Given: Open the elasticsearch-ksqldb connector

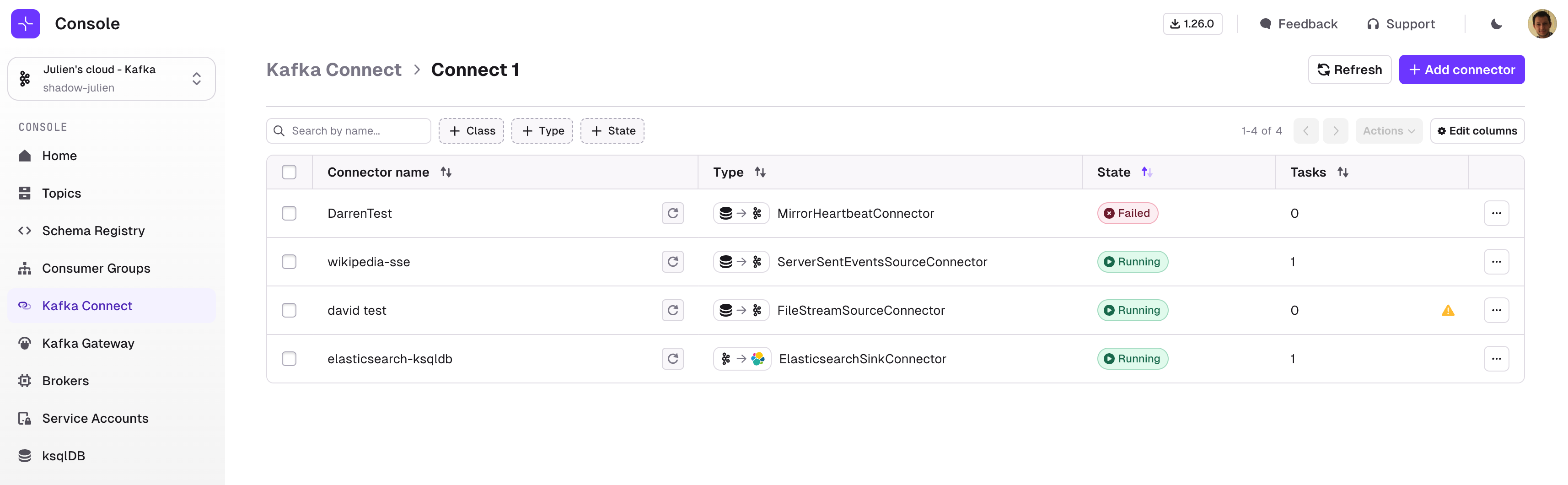Looking at the screenshot, I should pos(390,359).
